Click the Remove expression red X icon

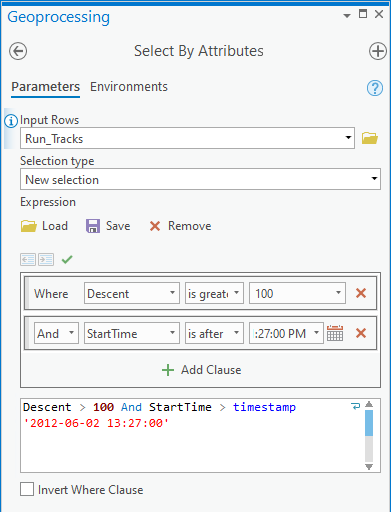tap(155, 226)
